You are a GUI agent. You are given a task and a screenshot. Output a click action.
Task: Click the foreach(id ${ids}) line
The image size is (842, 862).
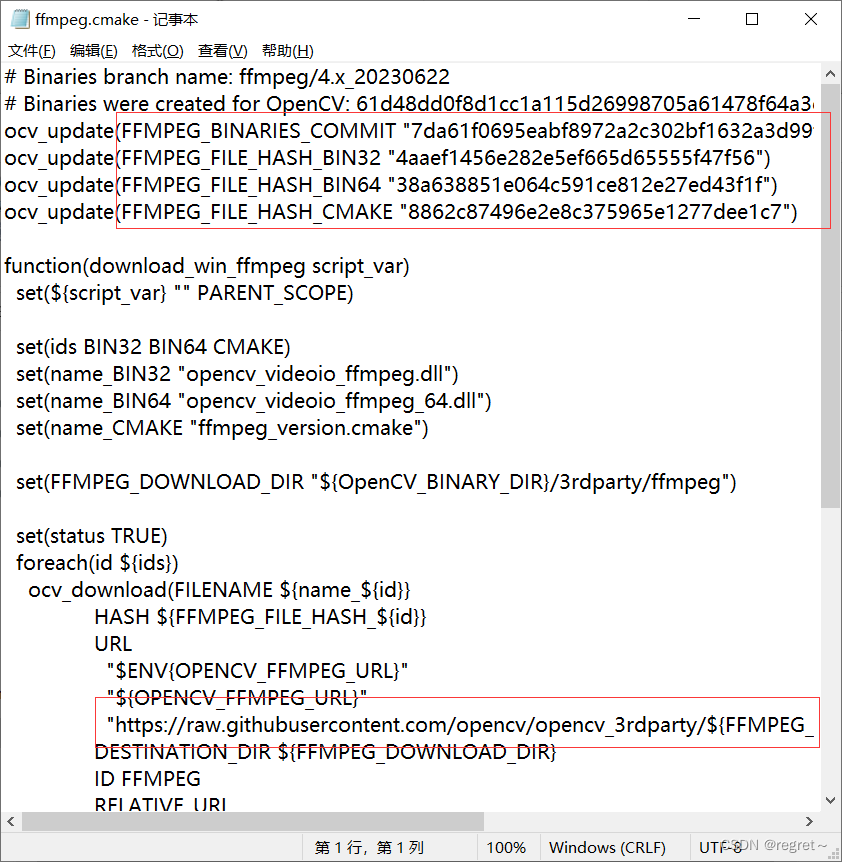click(97, 563)
